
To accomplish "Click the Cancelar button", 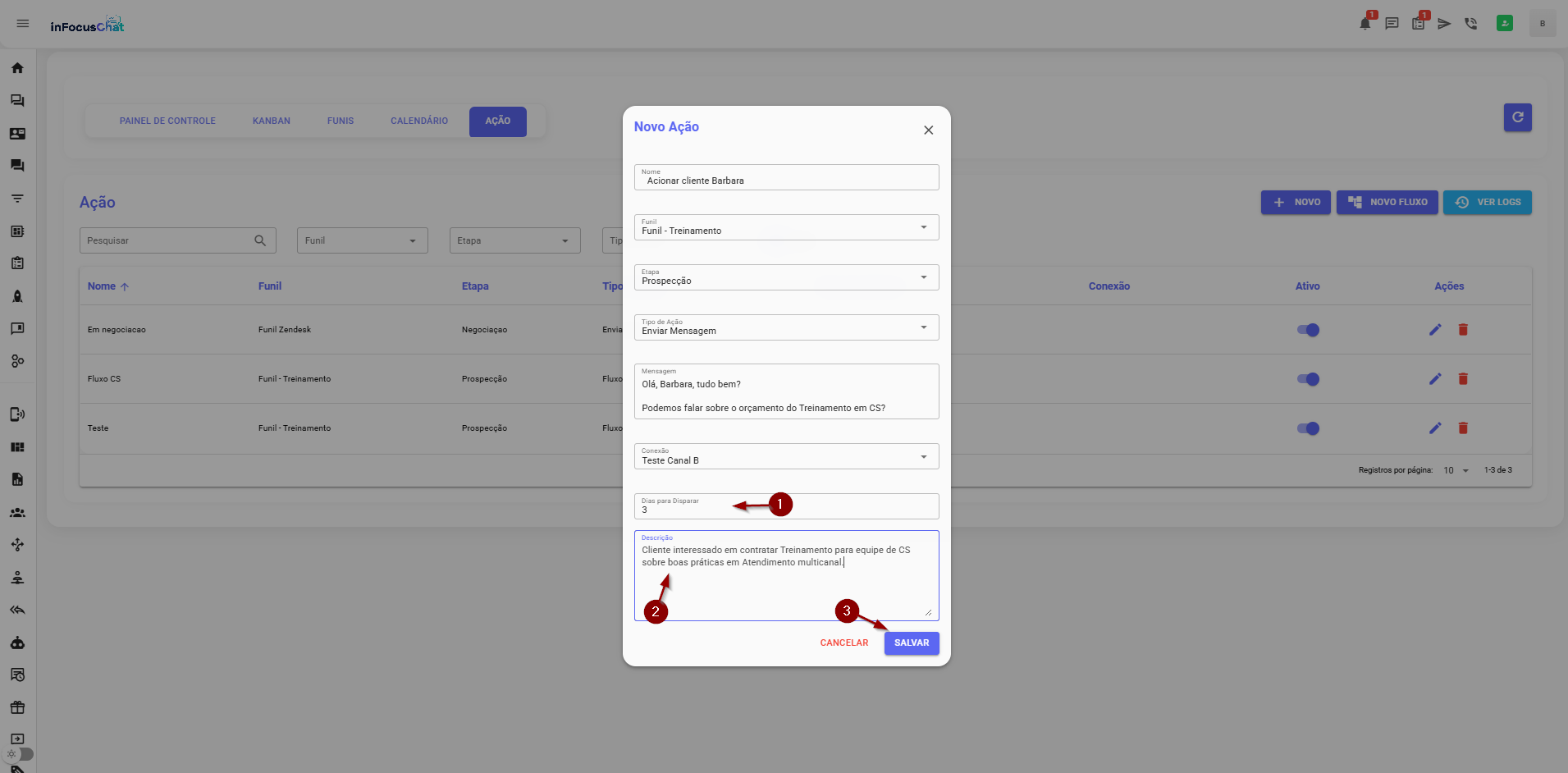I will (843, 643).
